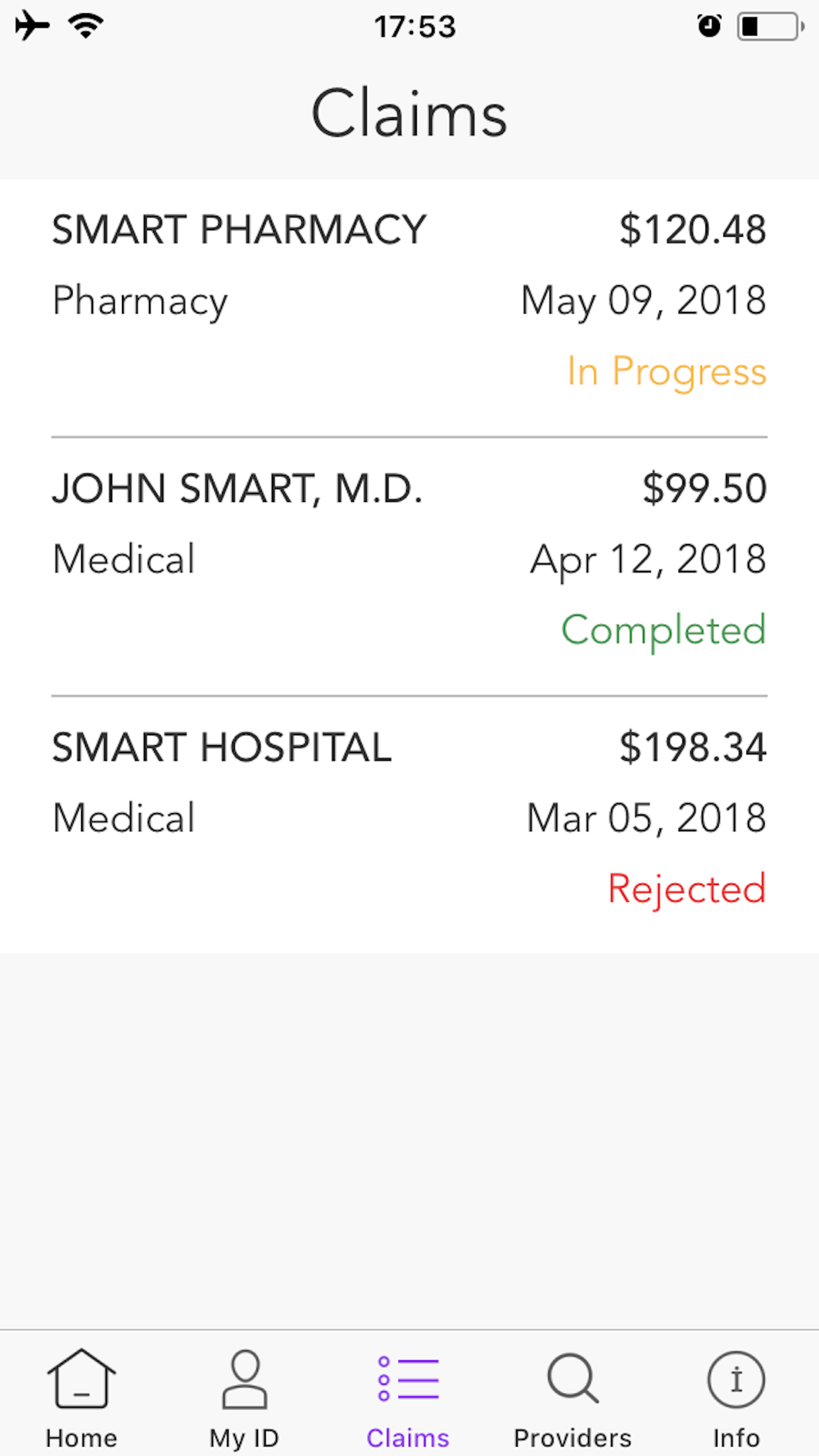Open the My ID person icon
This screenshot has width=819, height=1456.
tap(245, 1379)
